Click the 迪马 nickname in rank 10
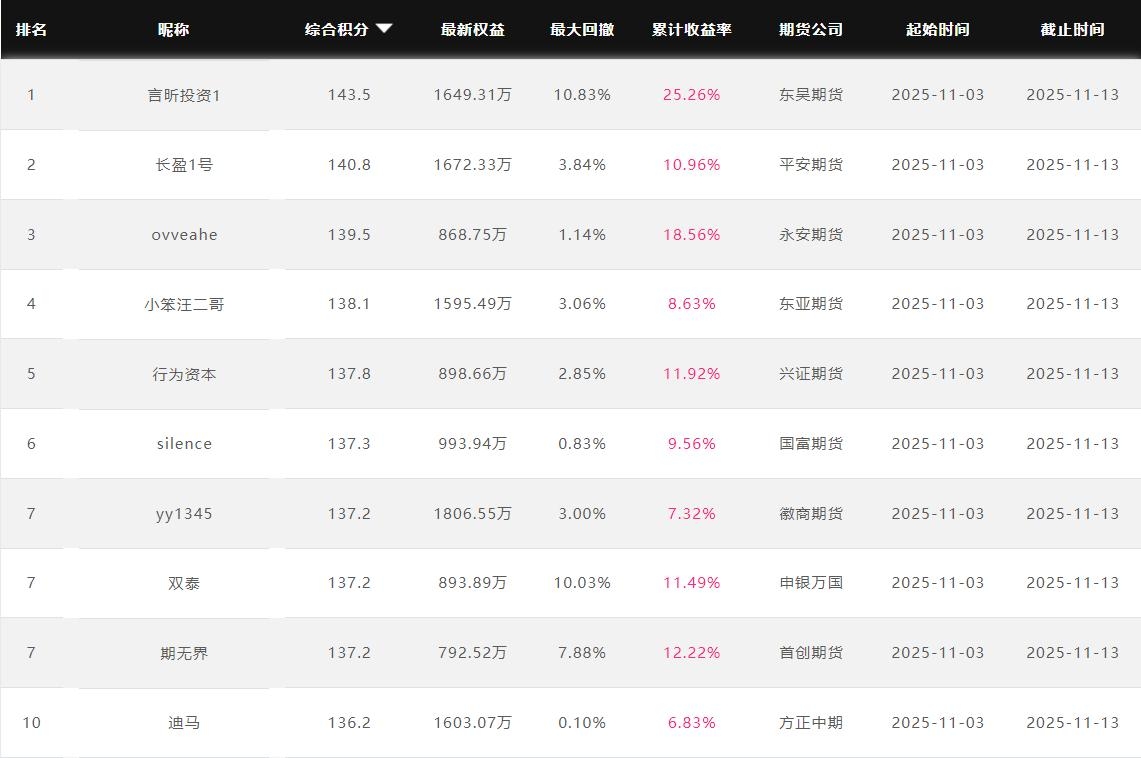The image size is (1141, 758). (184, 723)
